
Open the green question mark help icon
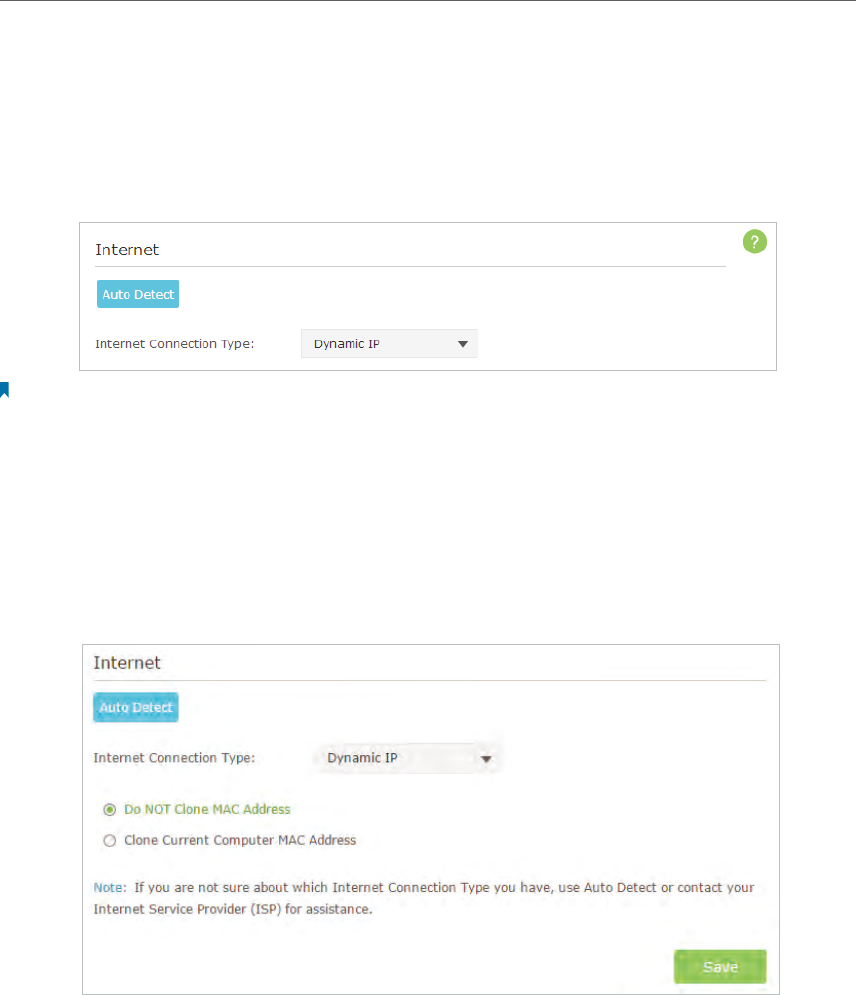(x=754, y=241)
